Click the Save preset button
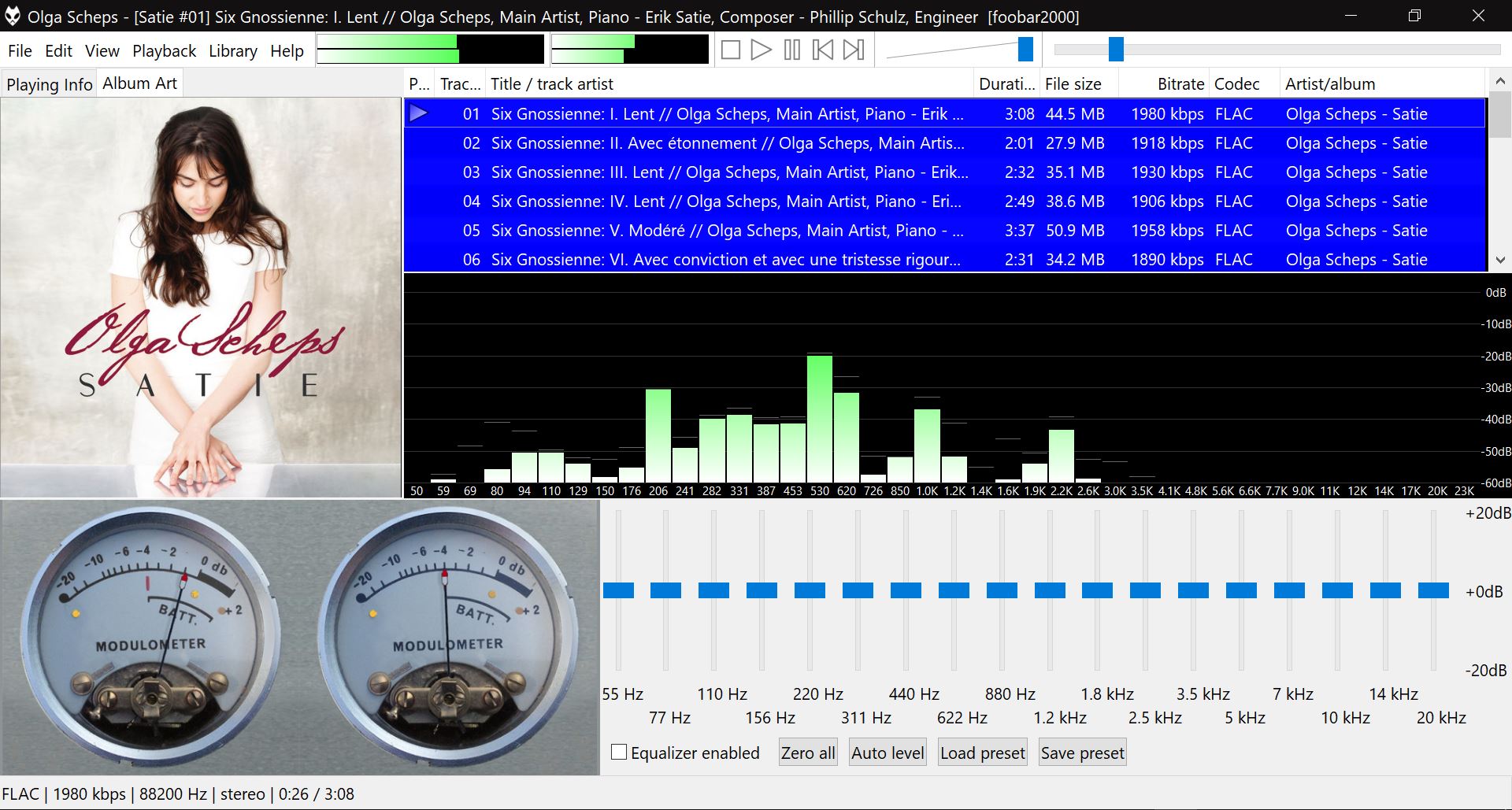The width and height of the screenshot is (1512, 810). [x=1083, y=753]
